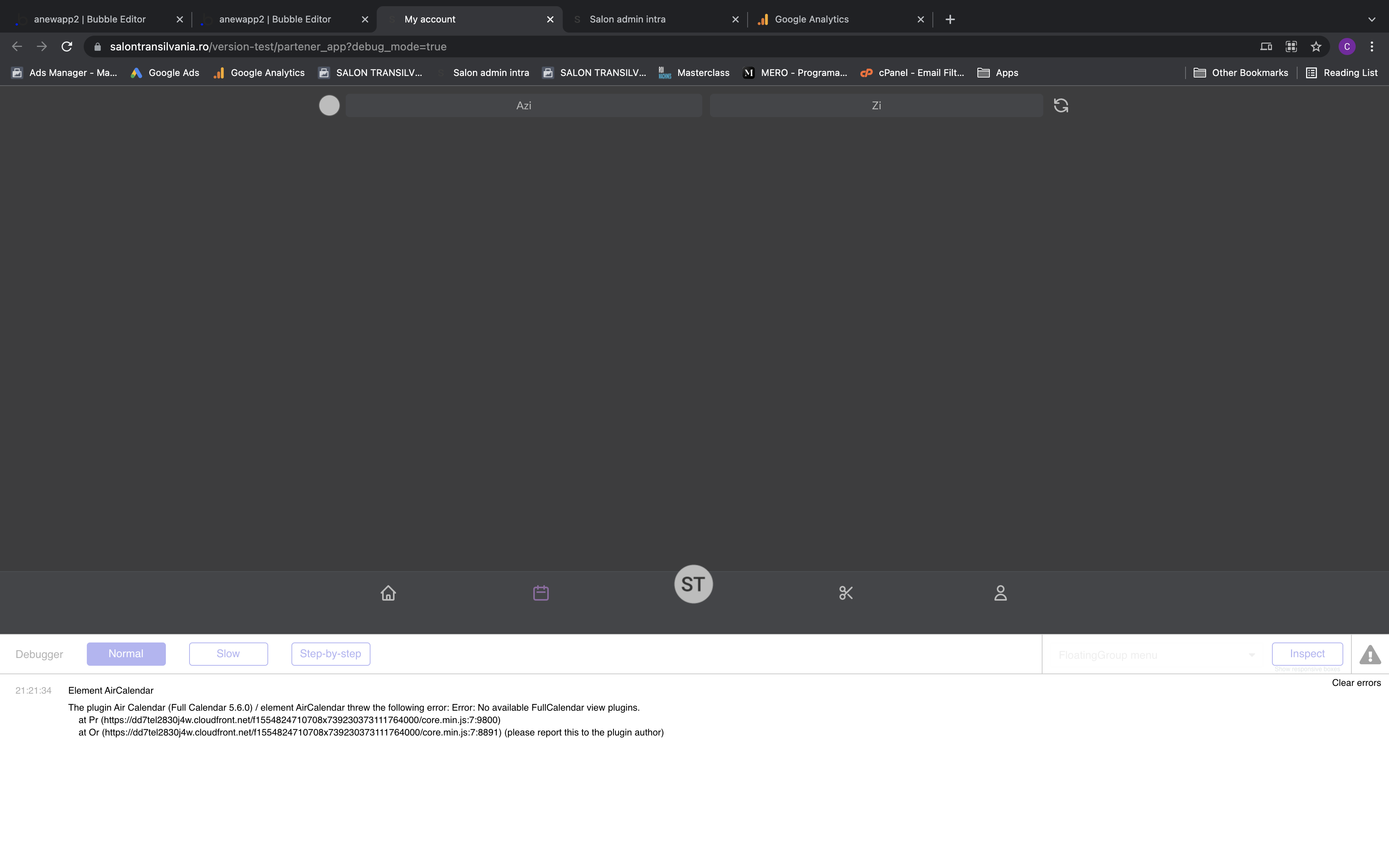Switch to the Salon admin intra tab
Screen dimensions: 1389x868
[654, 19]
